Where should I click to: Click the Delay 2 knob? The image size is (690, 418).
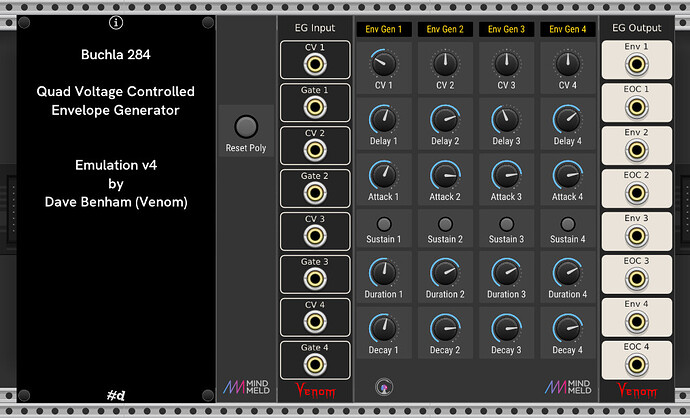click(445, 119)
